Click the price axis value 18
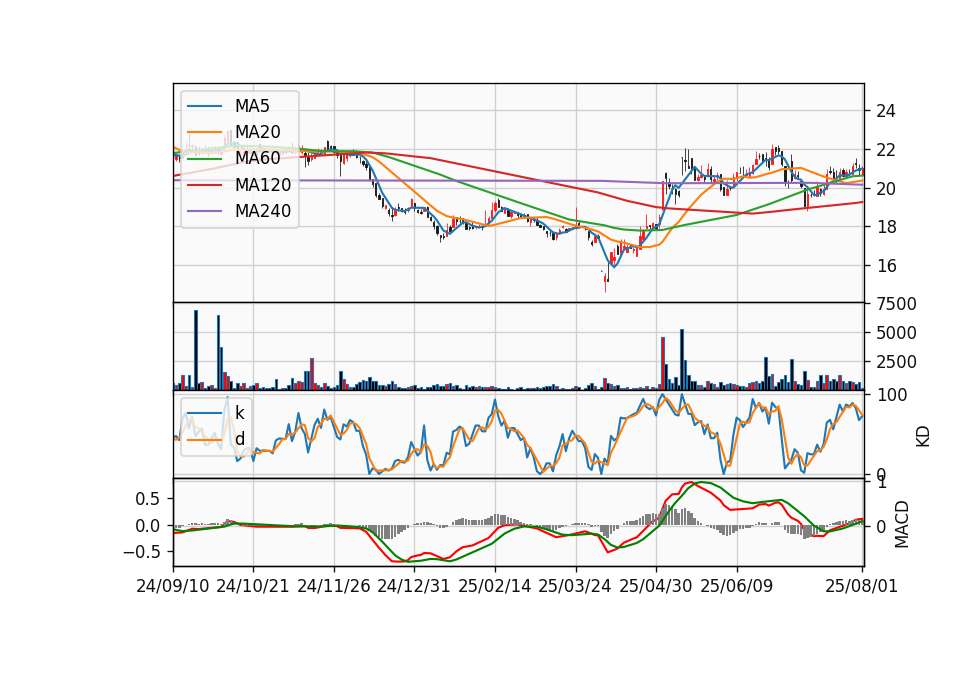The height and width of the screenshot is (690, 960). coord(886,227)
